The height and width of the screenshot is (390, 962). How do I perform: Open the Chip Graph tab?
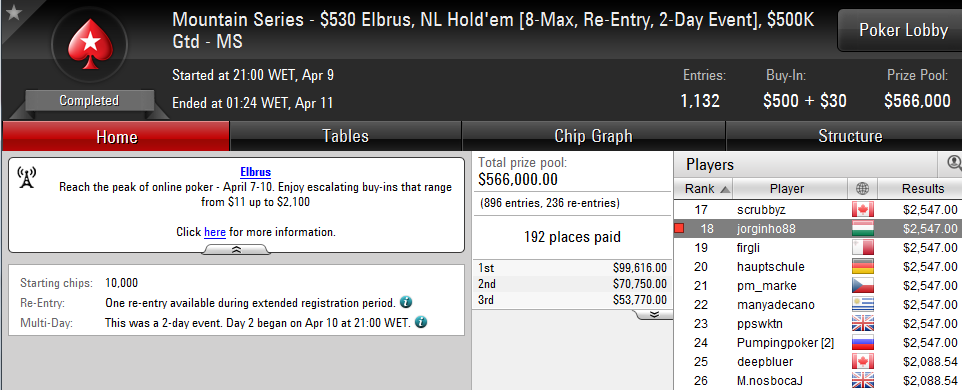pos(593,136)
